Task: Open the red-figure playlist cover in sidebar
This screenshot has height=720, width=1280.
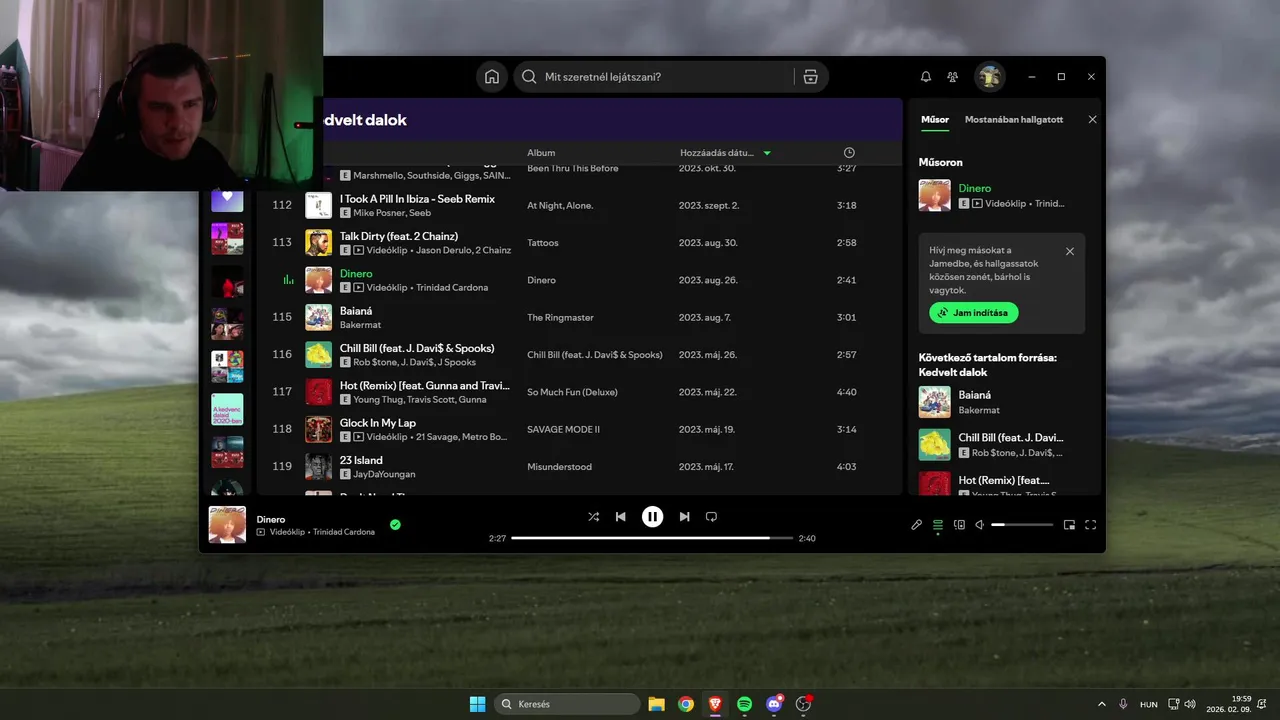Action: tap(227, 281)
